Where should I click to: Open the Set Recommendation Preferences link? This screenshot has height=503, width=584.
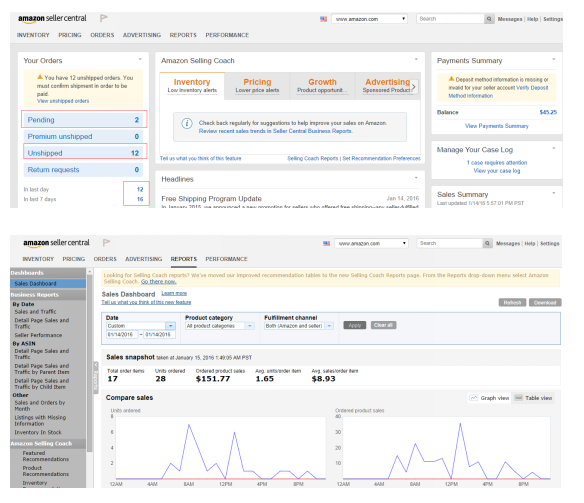point(381,158)
